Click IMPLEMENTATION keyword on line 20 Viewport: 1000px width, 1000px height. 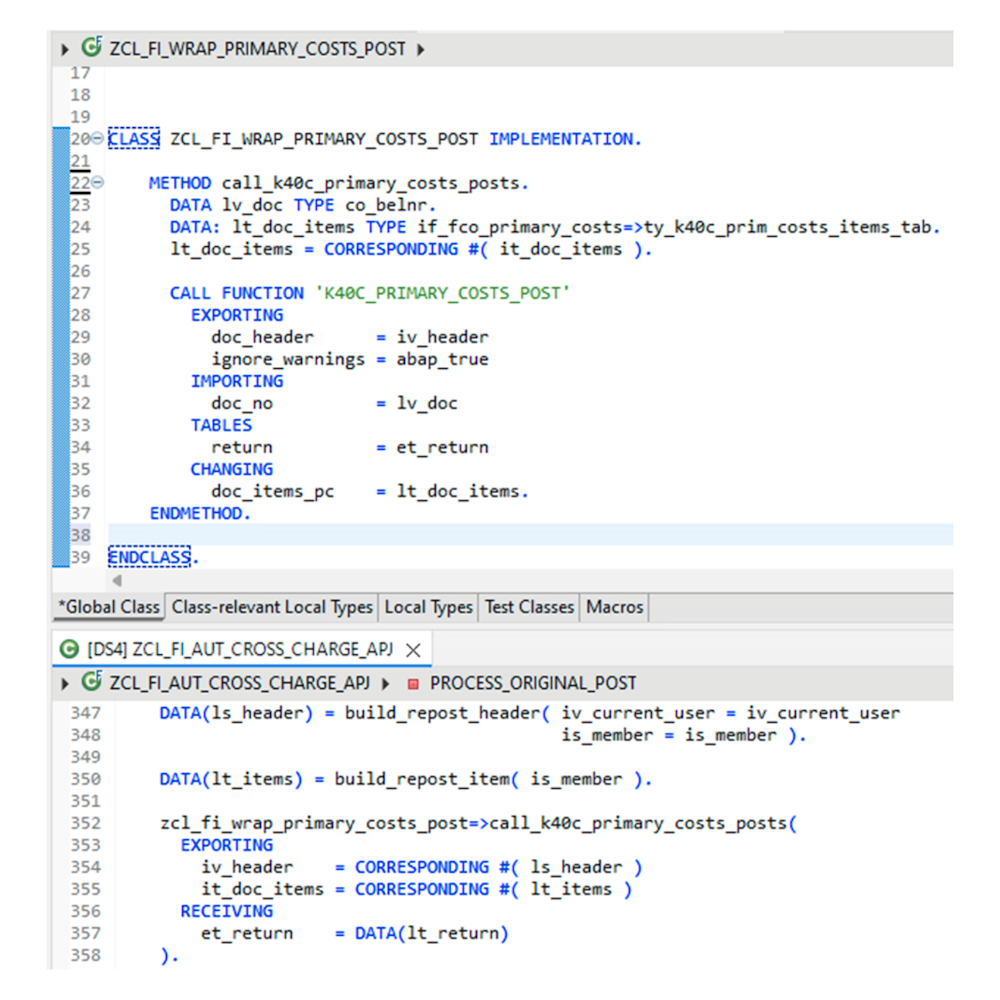(x=561, y=138)
